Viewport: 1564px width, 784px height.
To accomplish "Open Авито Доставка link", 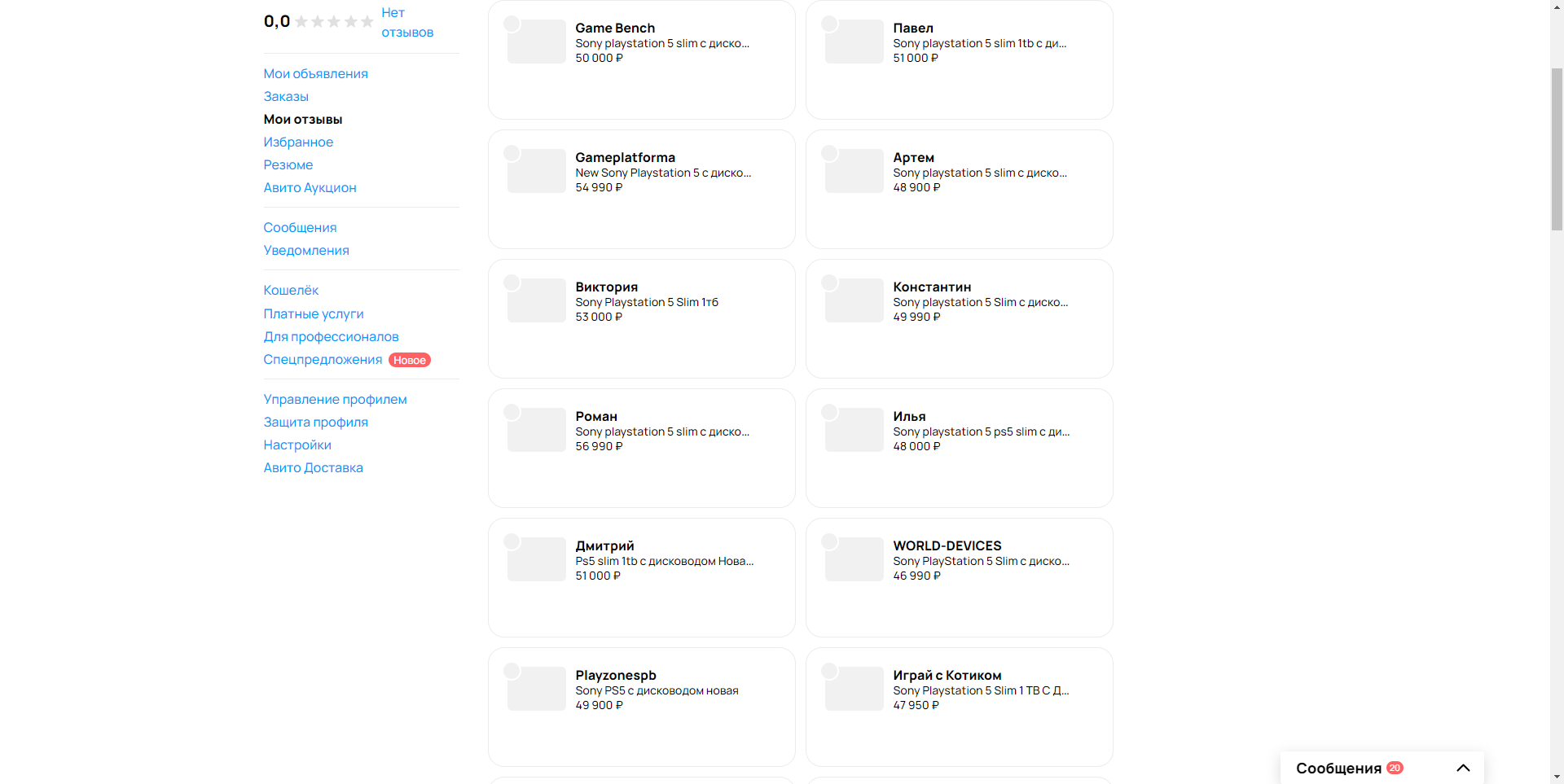I will (313, 467).
